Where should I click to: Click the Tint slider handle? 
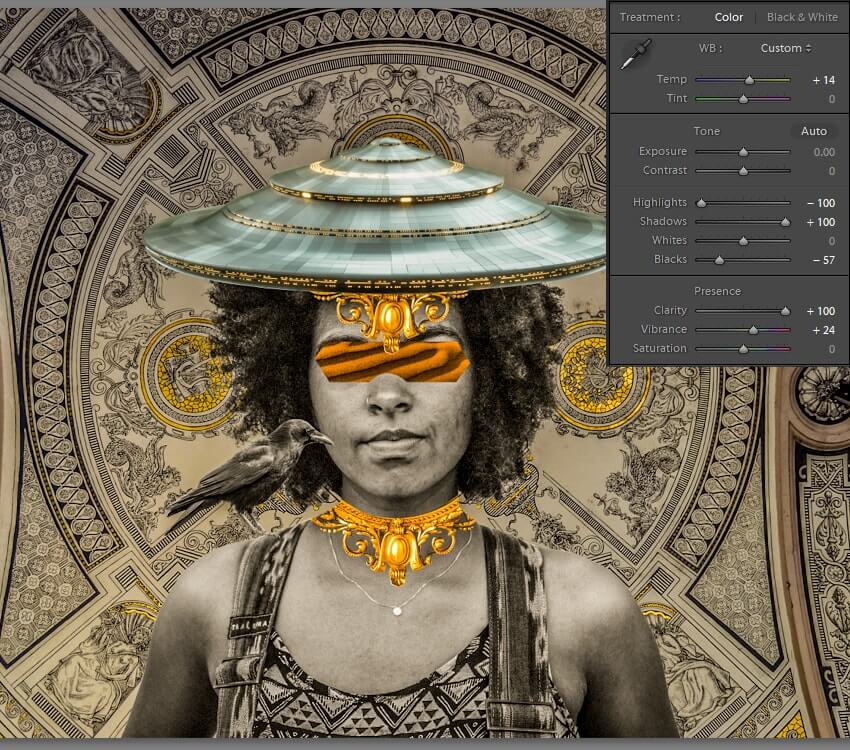point(743,99)
